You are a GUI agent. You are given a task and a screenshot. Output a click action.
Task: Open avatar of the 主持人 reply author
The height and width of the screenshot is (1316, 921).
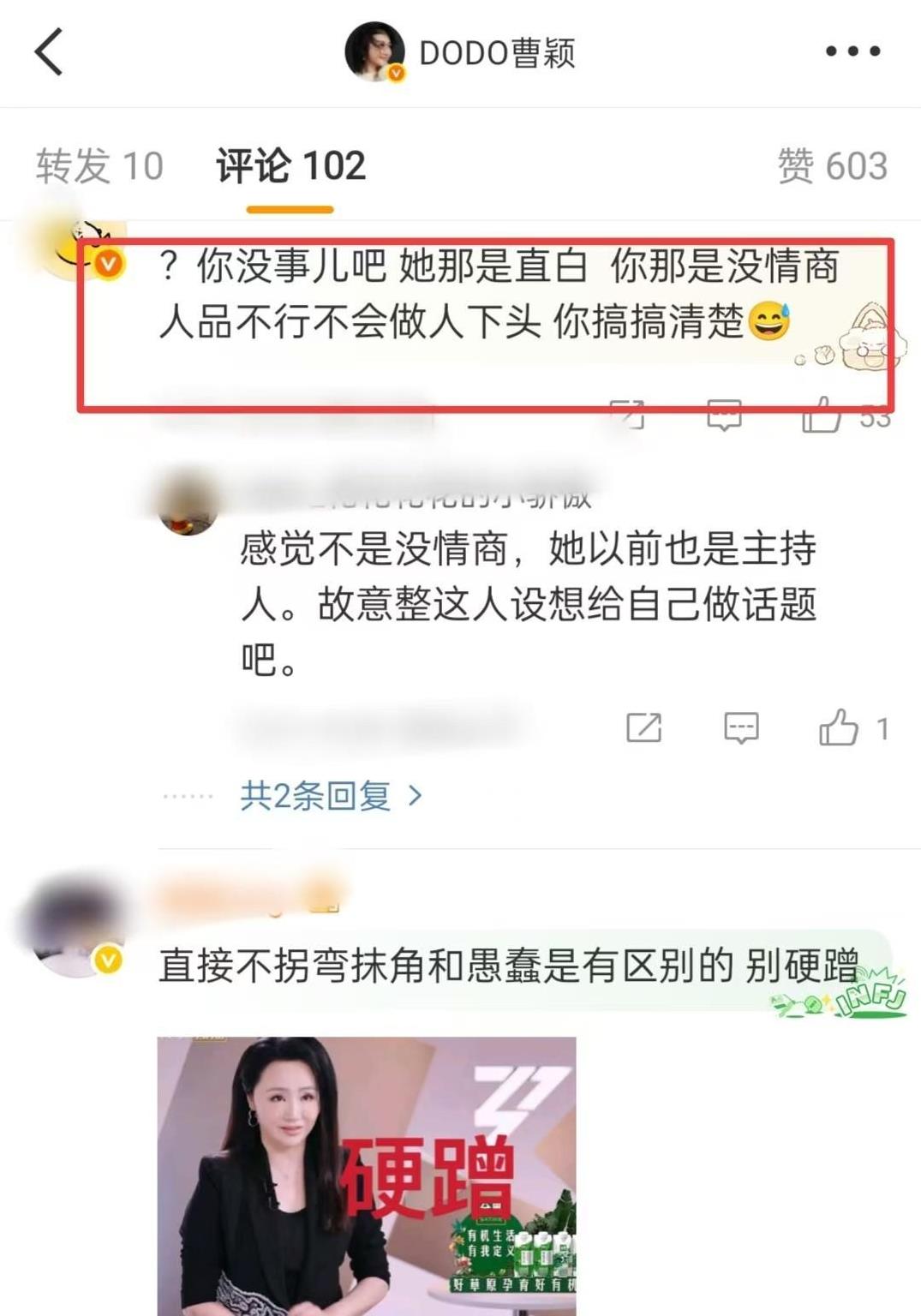[x=188, y=503]
